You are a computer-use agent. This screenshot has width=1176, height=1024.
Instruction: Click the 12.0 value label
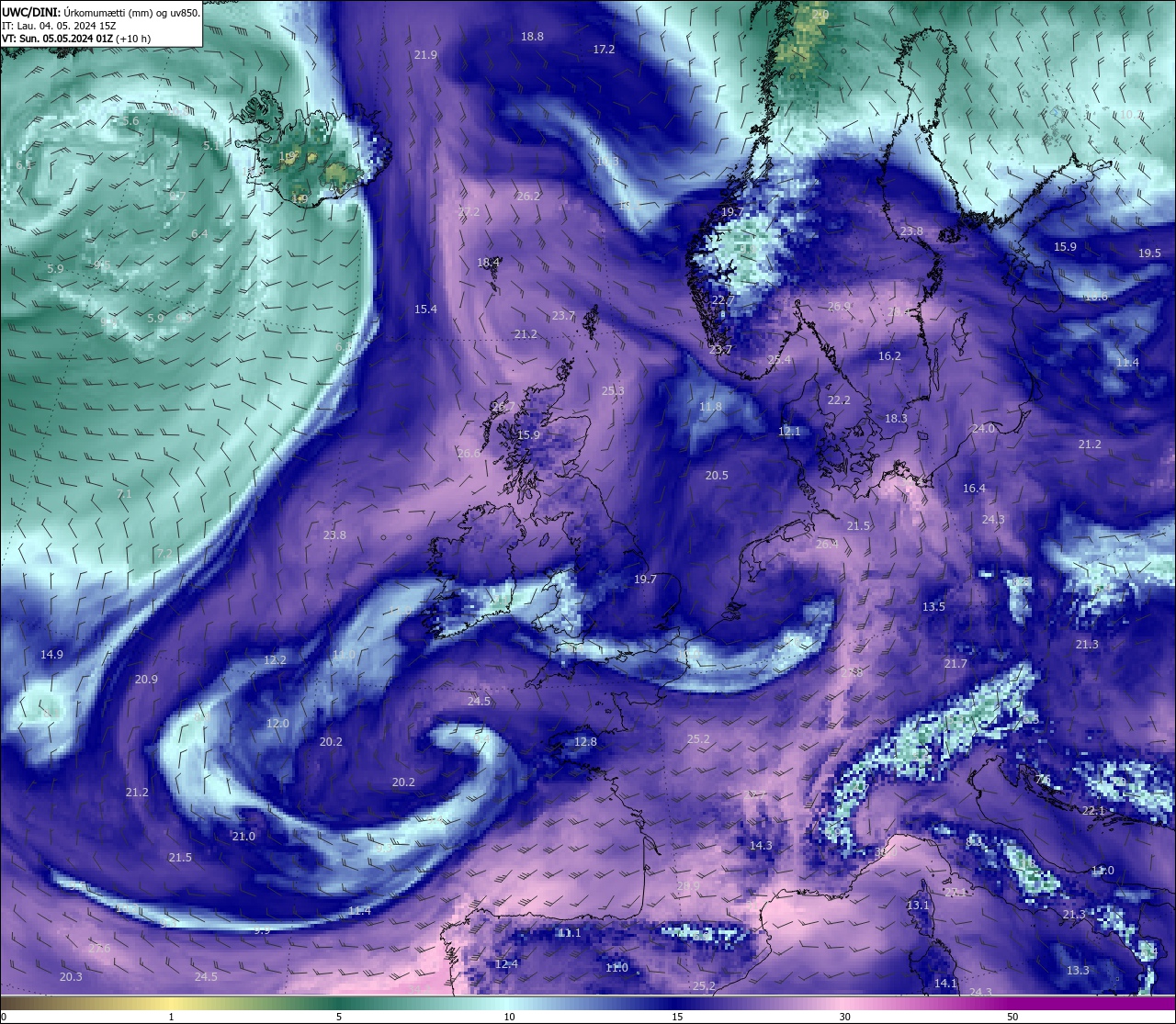277,724
